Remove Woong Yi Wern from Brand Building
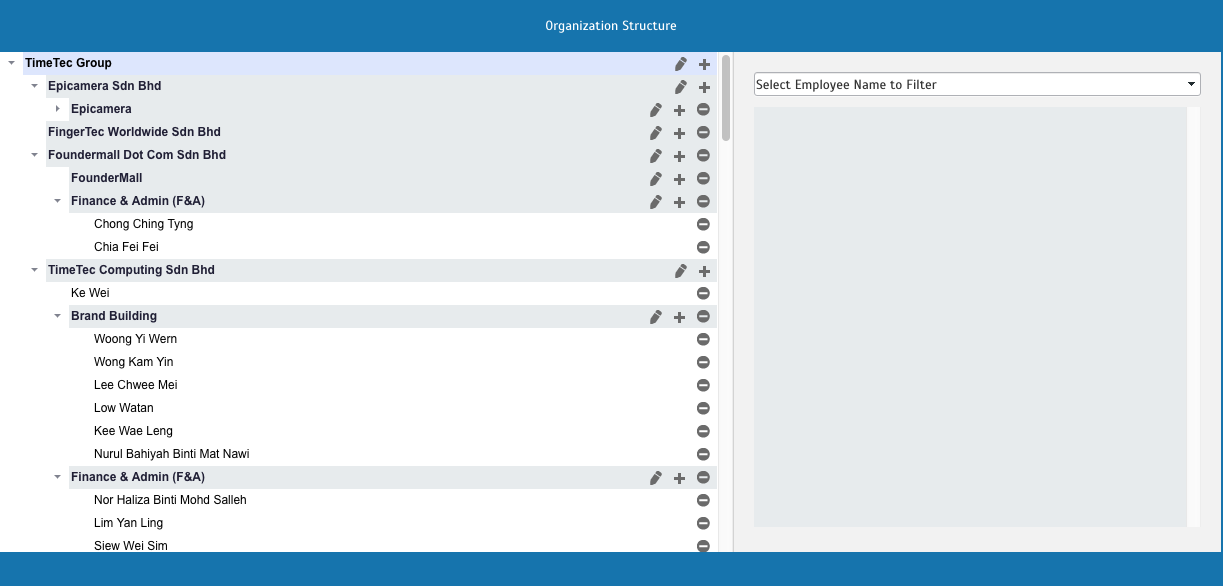The width and height of the screenshot is (1224, 588). pyautogui.click(x=703, y=340)
